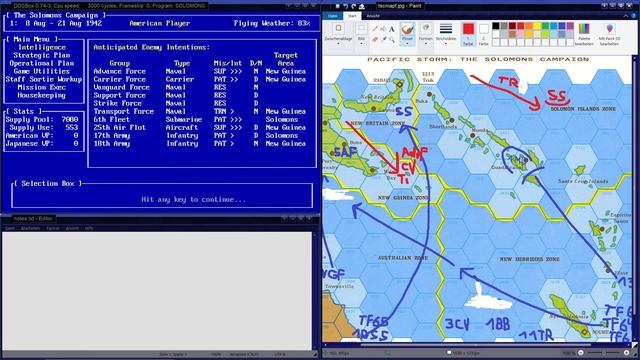
Task: Click 'Supply Pool: 7000' in Stats
Action: point(42,120)
